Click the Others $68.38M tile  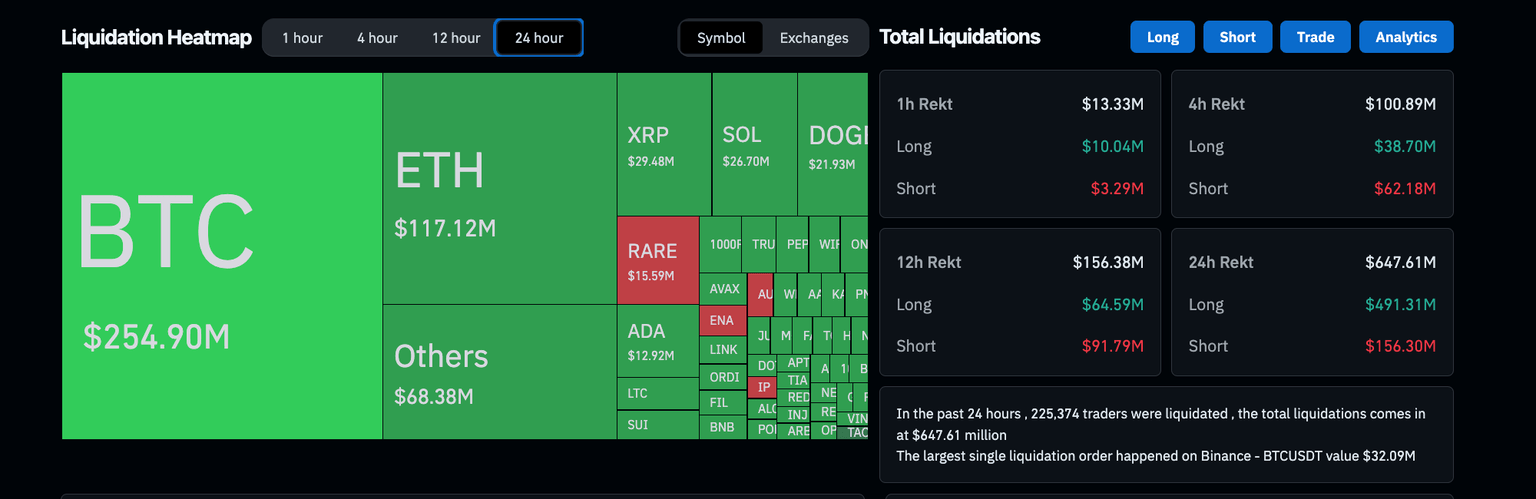pyautogui.click(x=499, y=372)
